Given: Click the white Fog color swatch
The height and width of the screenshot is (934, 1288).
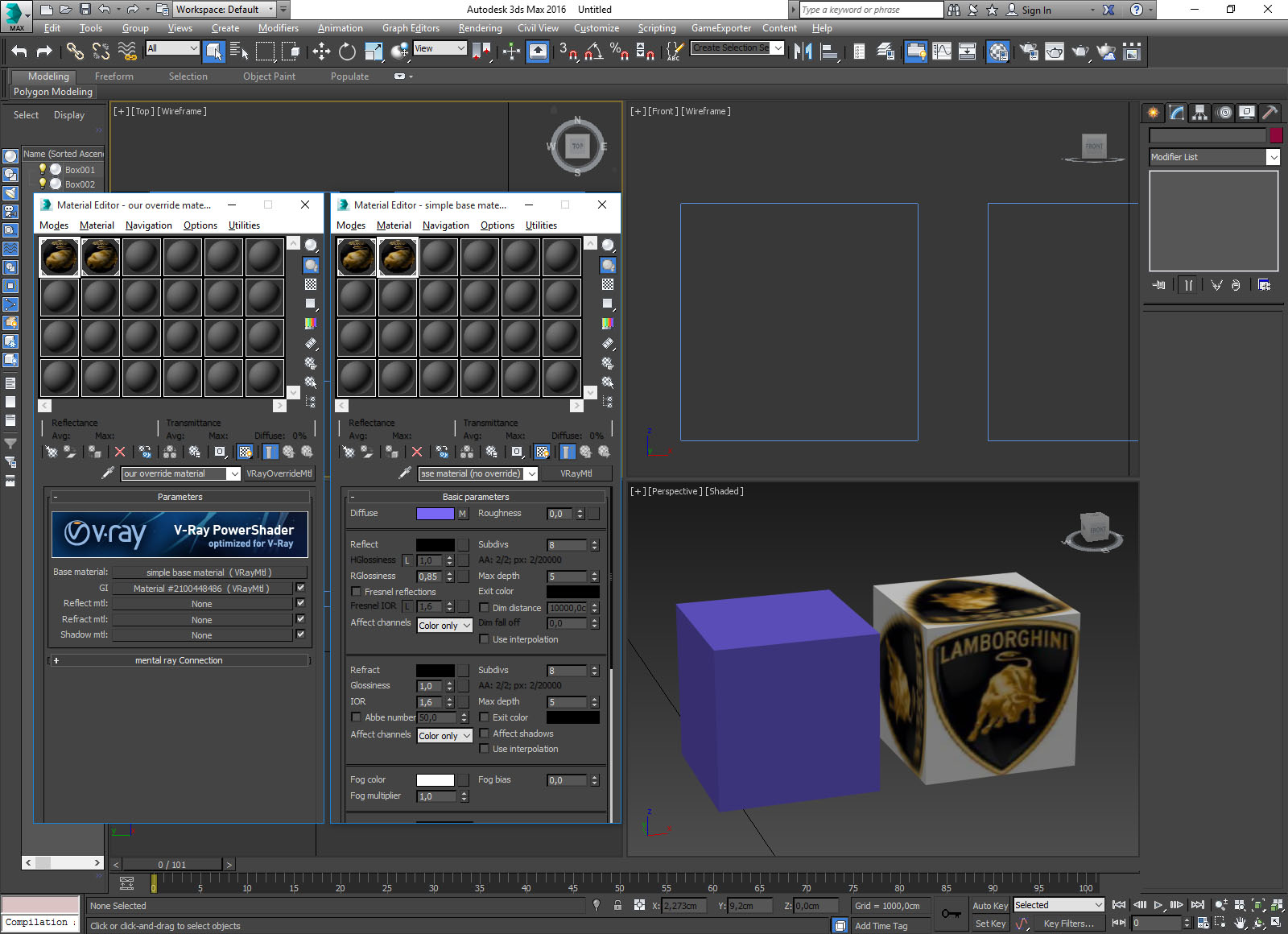Looking at the screenshot, I should pyautogui.click(x=435, y=780).
